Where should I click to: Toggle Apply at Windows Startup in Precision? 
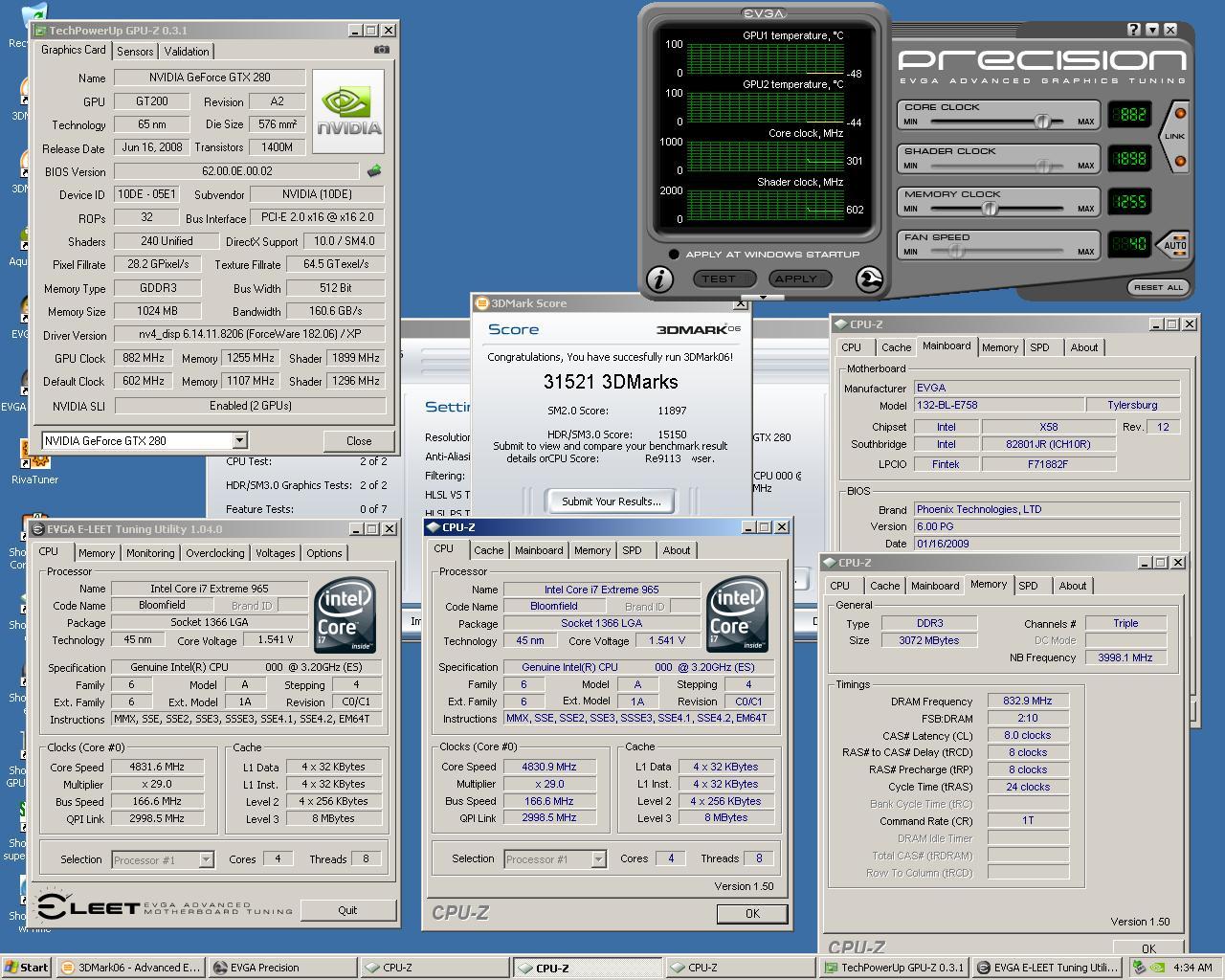point(674,255)
